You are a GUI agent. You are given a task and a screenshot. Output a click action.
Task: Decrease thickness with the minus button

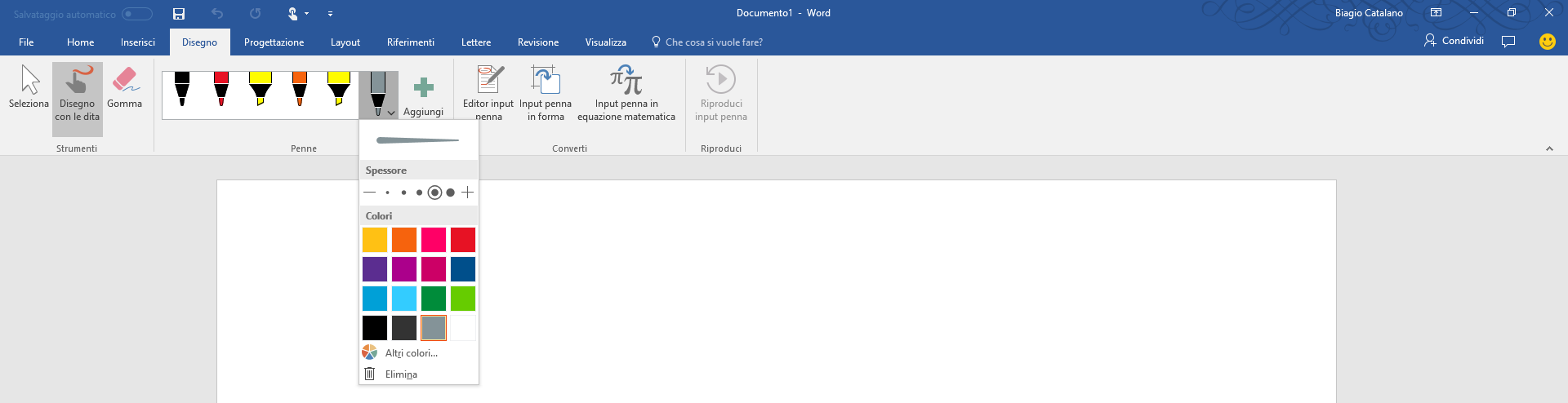pyautogui.click(x=370, y=193)
